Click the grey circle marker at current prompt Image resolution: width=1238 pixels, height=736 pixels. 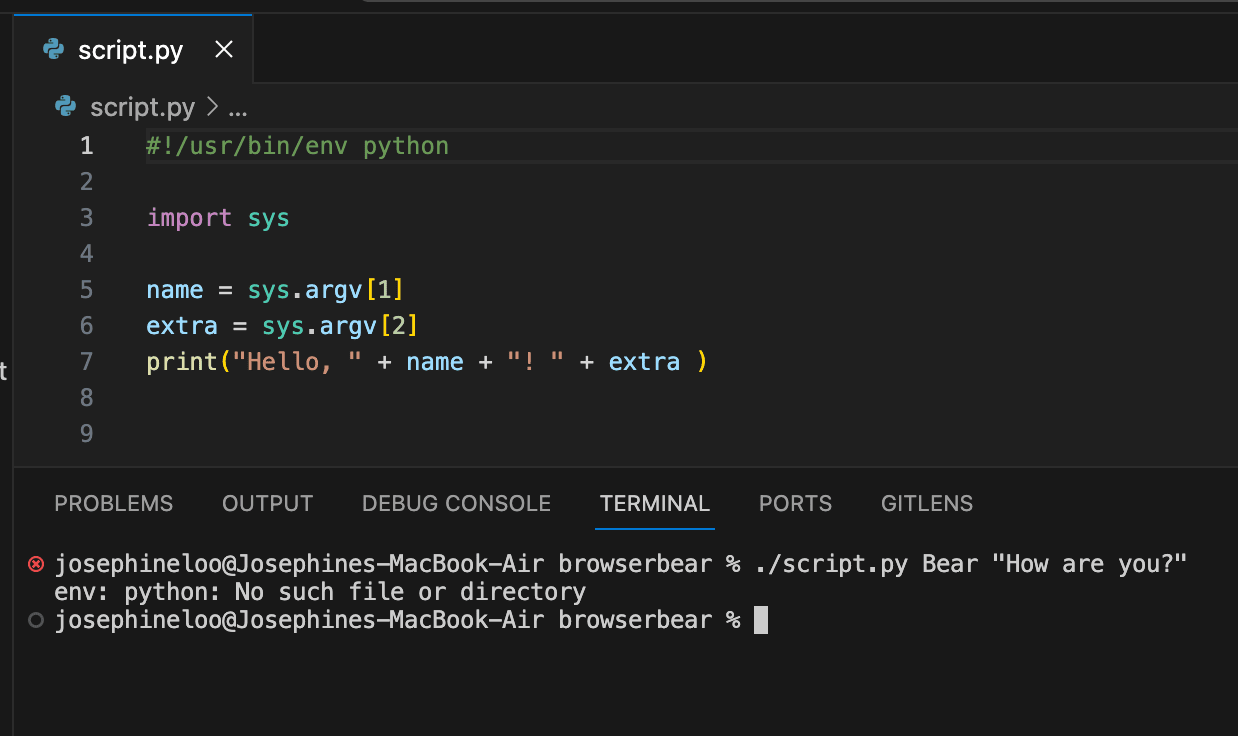point(36,620)
